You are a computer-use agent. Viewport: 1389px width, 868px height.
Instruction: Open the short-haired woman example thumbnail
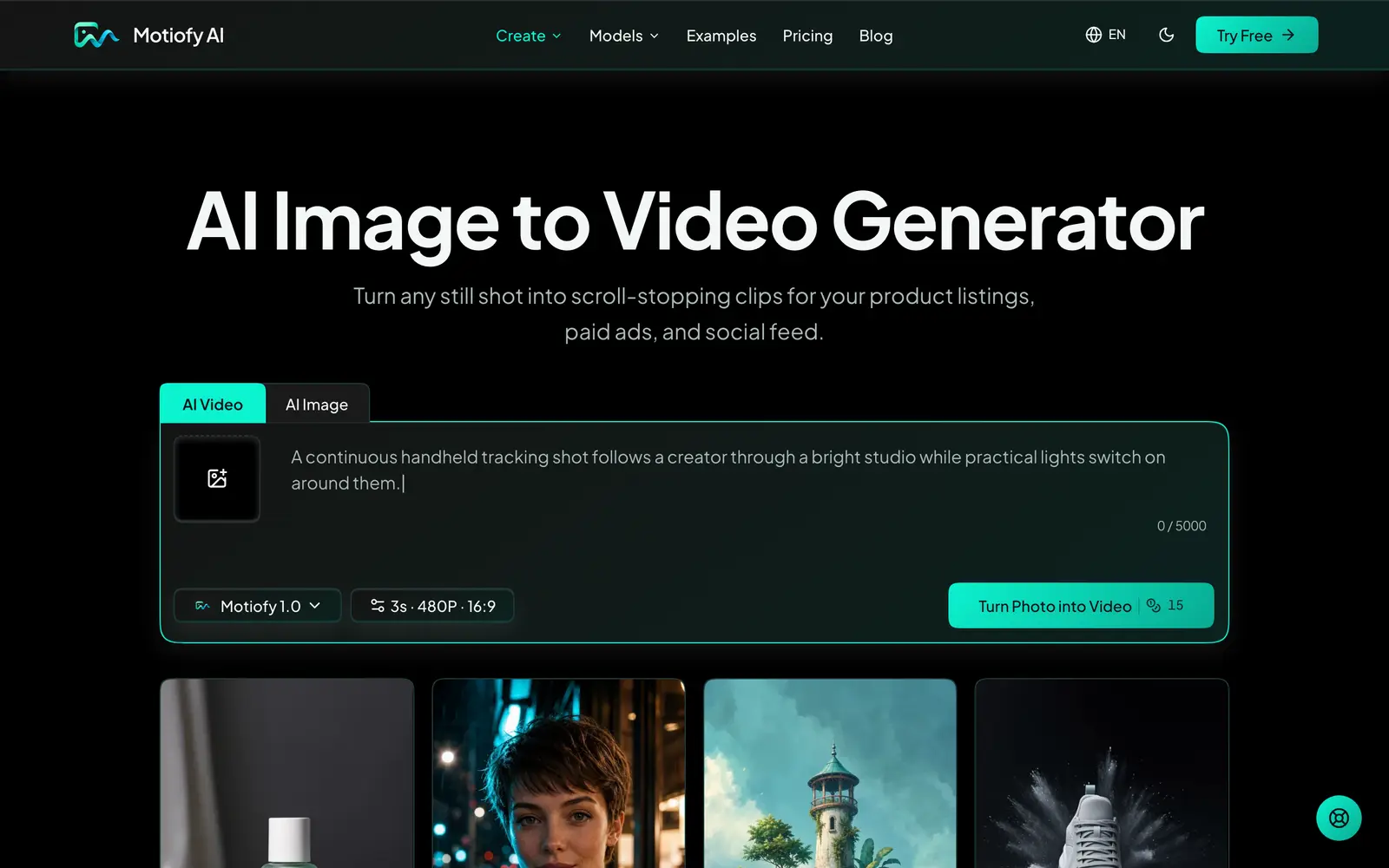tap(558, 773)
